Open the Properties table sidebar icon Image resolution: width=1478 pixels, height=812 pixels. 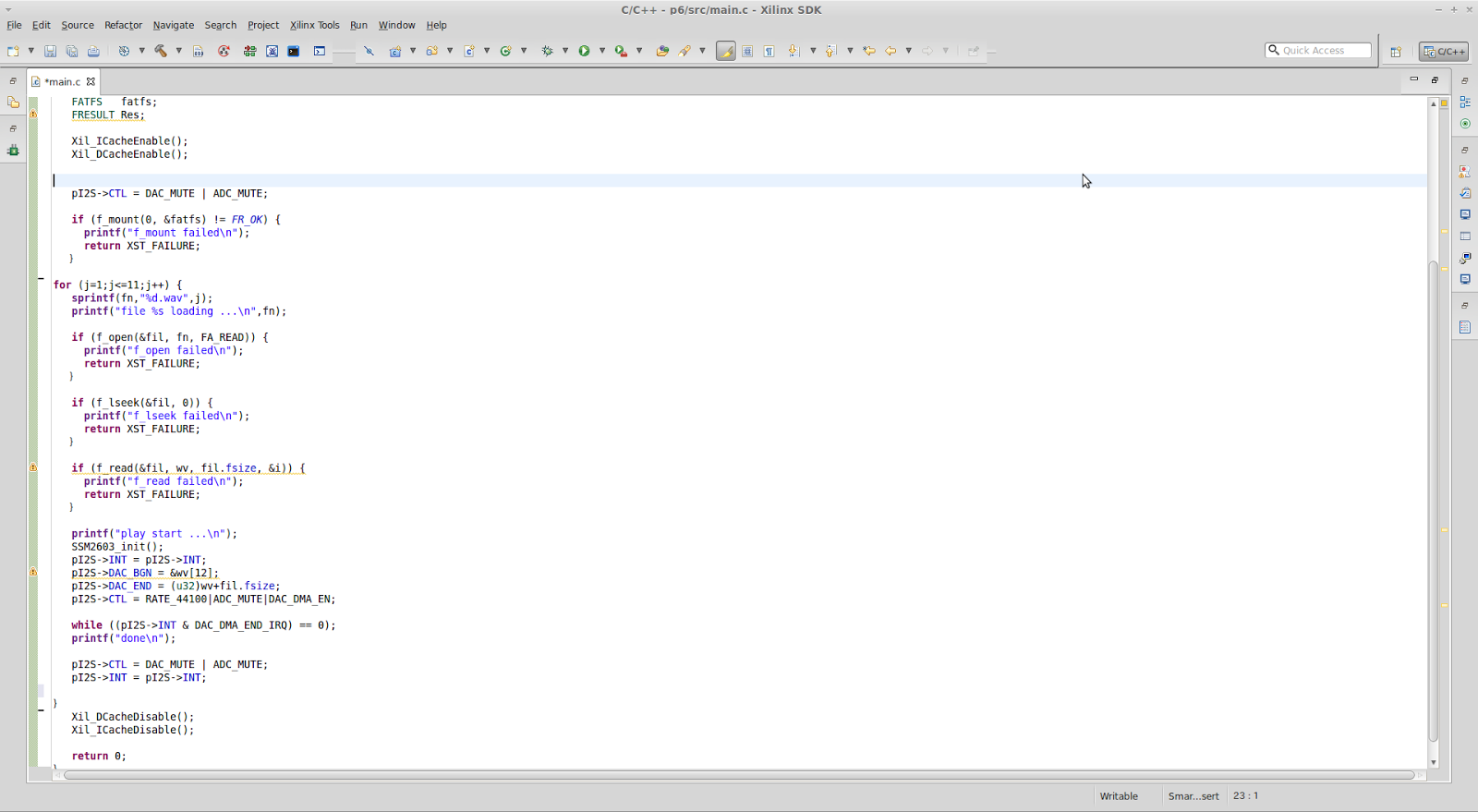pyautogui.click(x=1465, y=236)
